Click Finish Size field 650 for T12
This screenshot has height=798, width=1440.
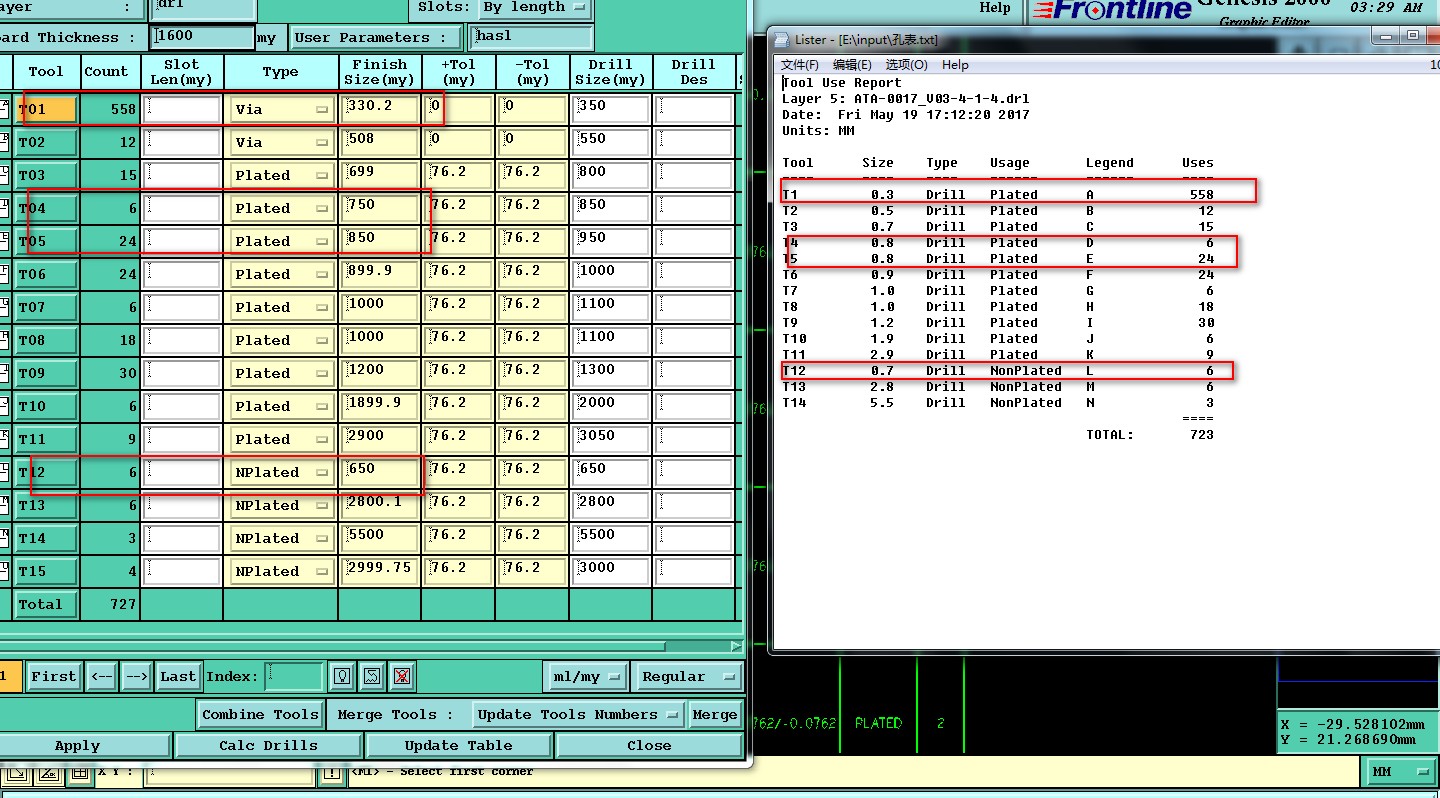pyautogui.click(x=381, y=472)
